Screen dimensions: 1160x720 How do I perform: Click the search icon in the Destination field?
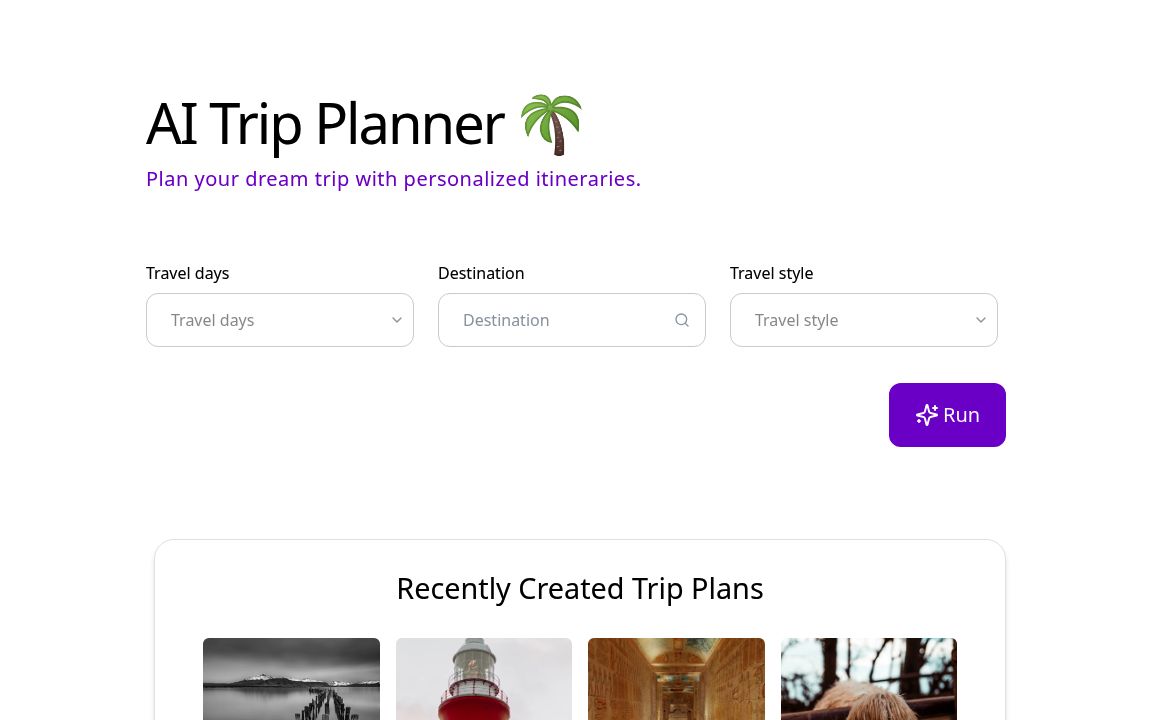tap(682, 320)
